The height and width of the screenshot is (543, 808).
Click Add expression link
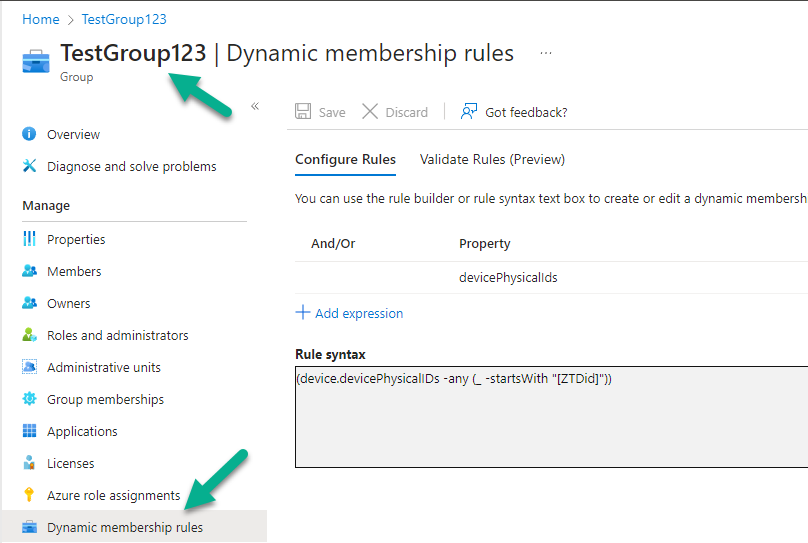tap(359, 313)
